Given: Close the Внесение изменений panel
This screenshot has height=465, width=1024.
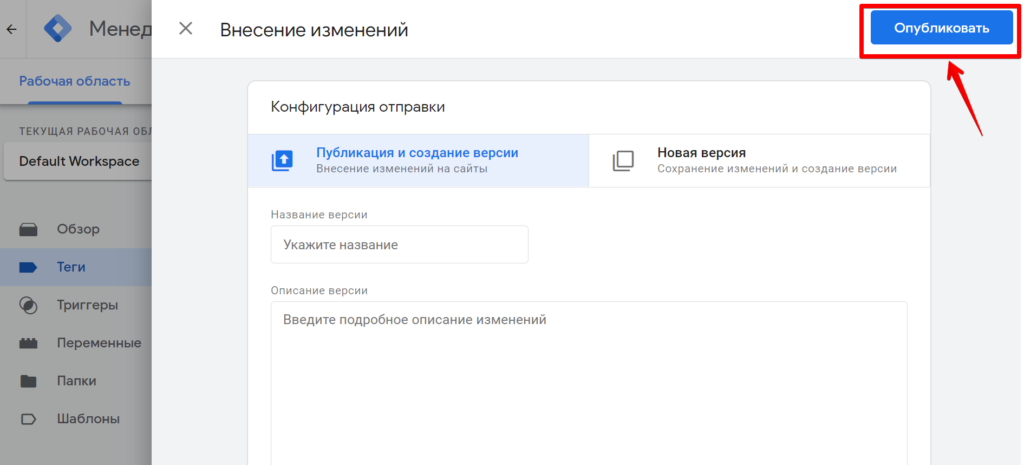Looking at the screenshot, I should pos(185,29).
